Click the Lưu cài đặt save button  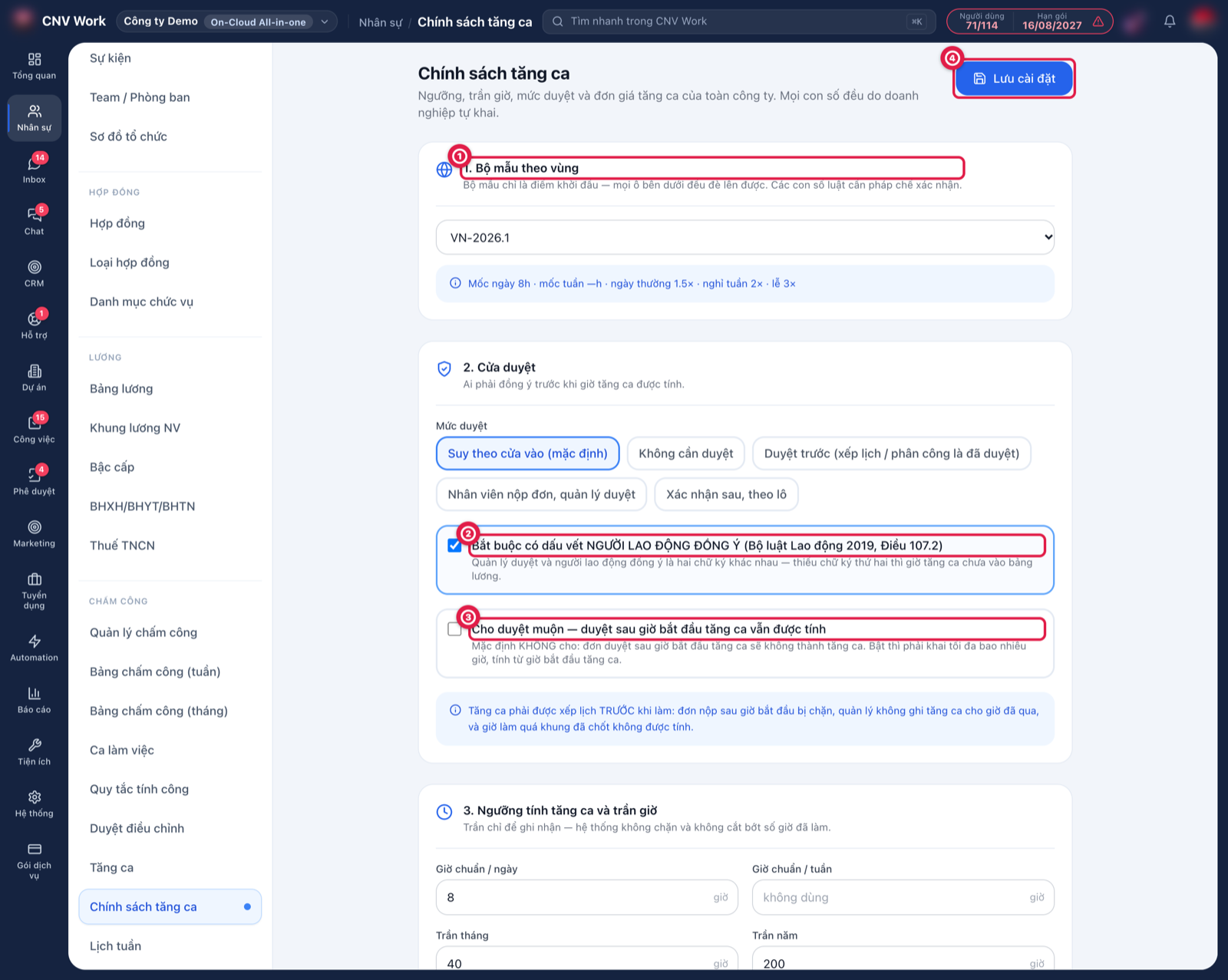tap(1014, 78)
